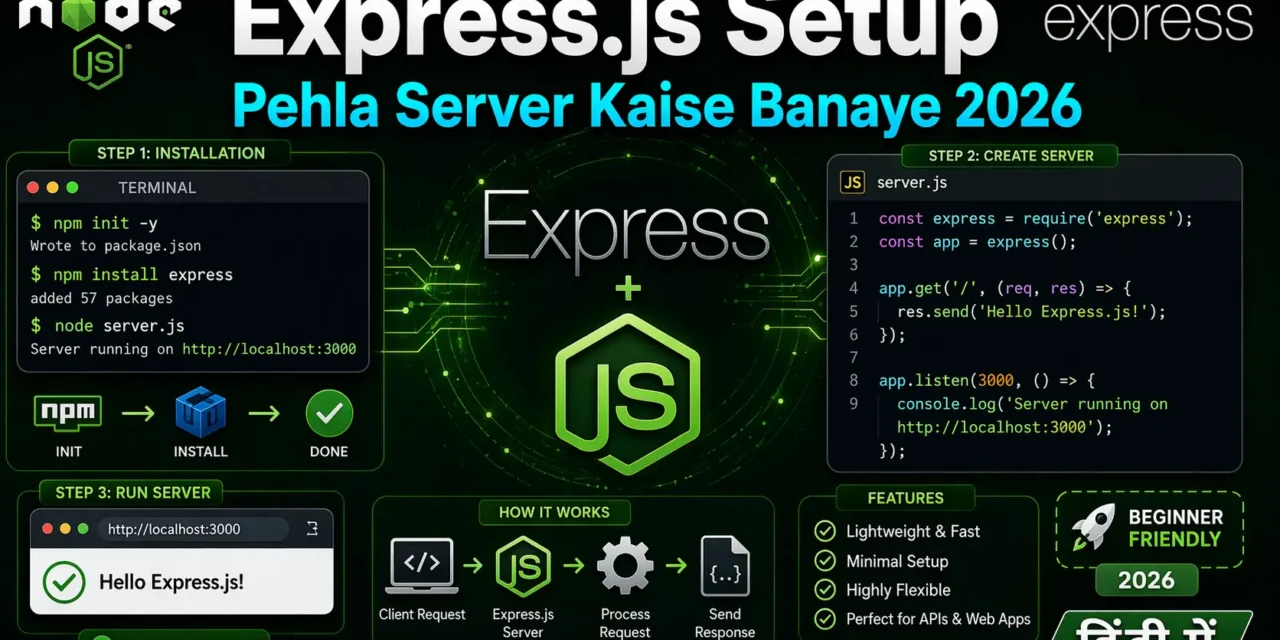The width and height of the screenshot is (1280, 640).
Task: Click the browser address bar showing http://localhost:3000
Action: (193, 528)
